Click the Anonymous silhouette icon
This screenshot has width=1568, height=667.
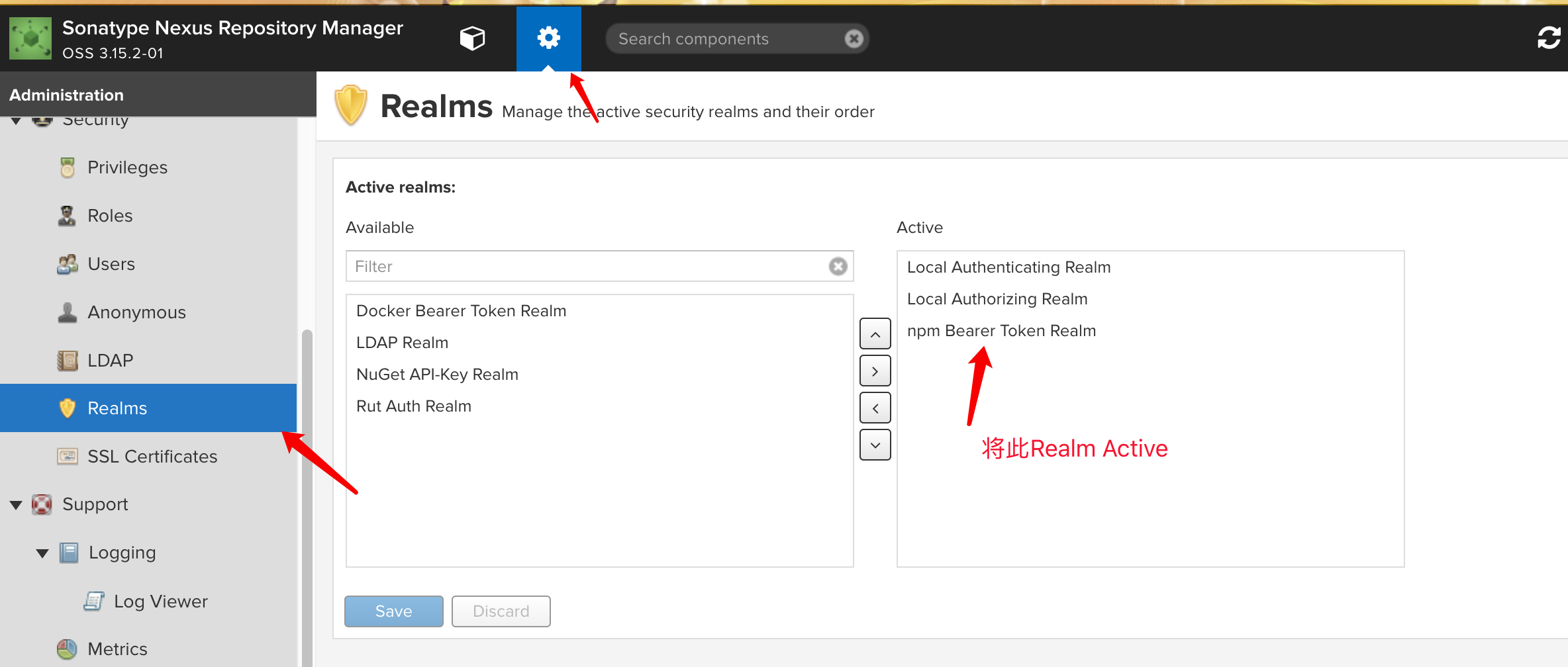coord(67,312)
